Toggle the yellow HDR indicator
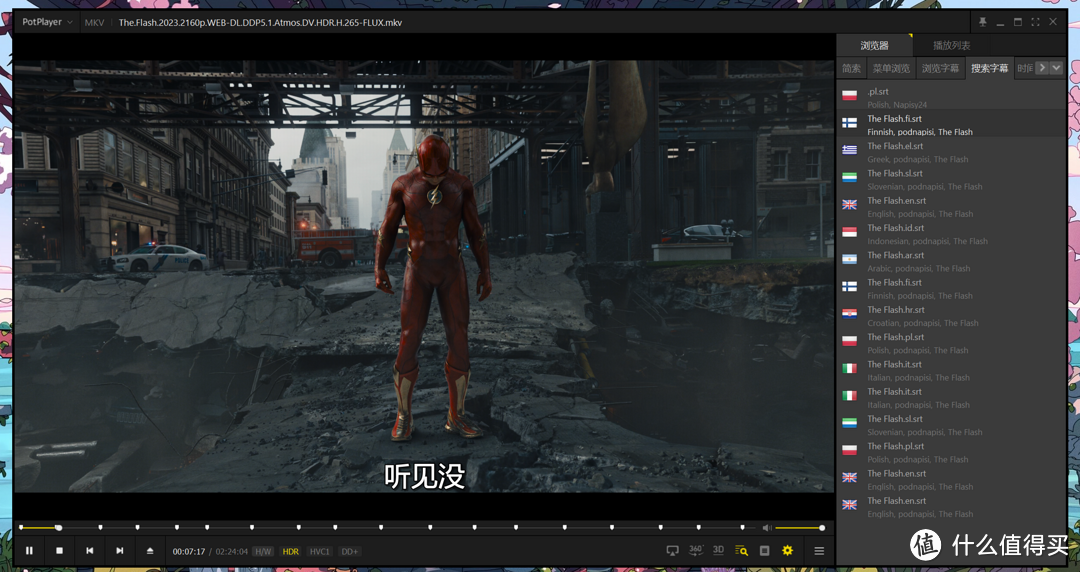 (291, 551)
